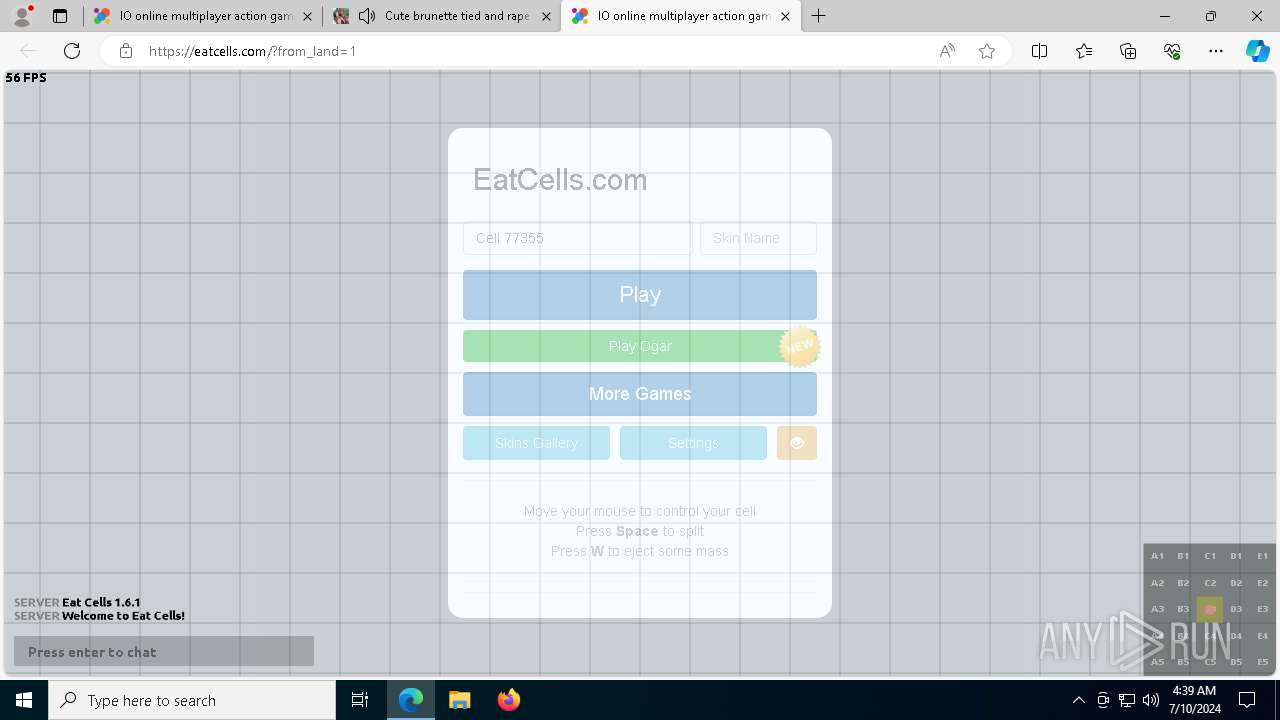Open Edge Settings and more menu
This screenshot has height=720, width=1280.
tap(1216, 51)
